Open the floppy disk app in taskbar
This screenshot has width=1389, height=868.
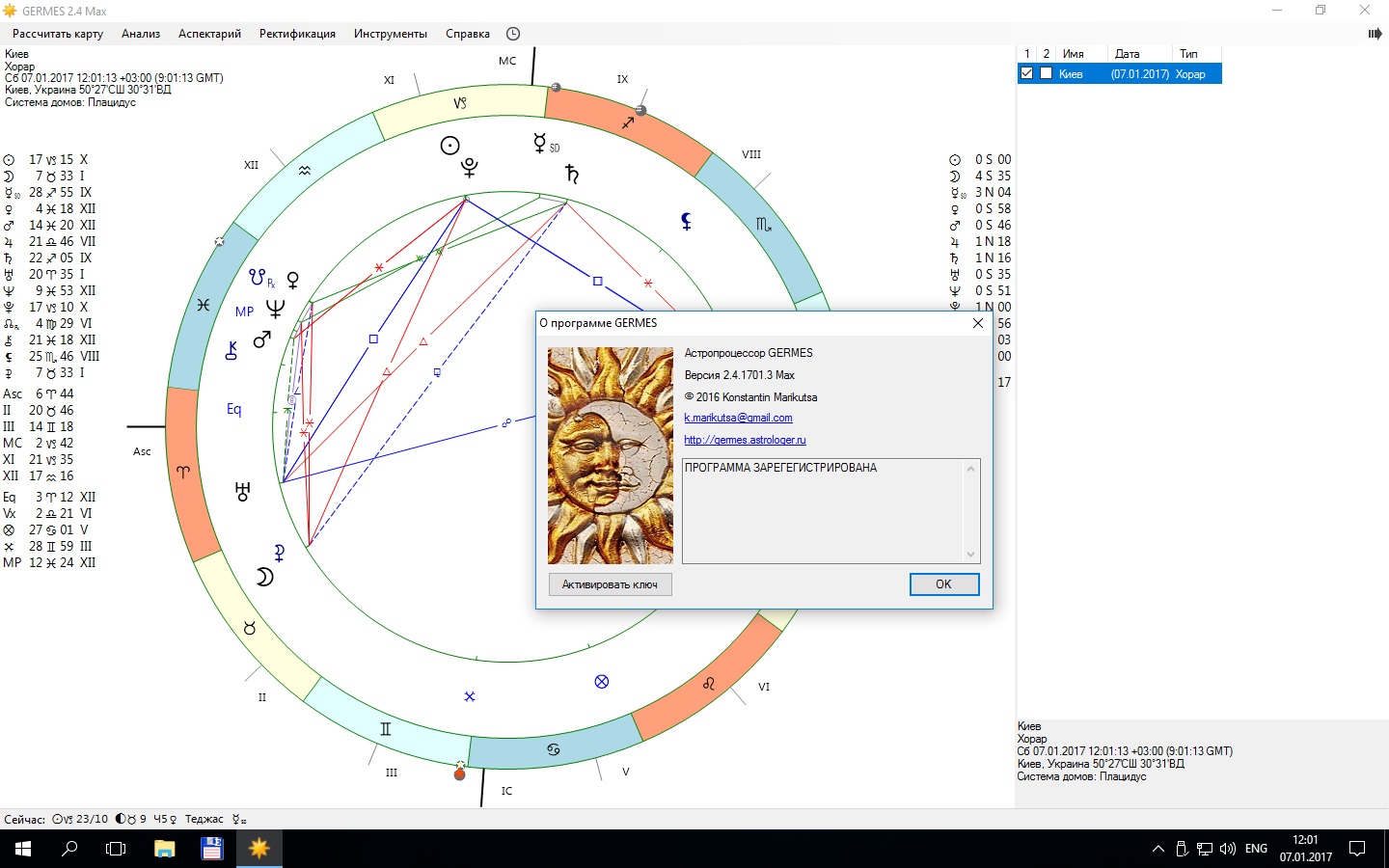pyautogui.click(x=211, y=849)
